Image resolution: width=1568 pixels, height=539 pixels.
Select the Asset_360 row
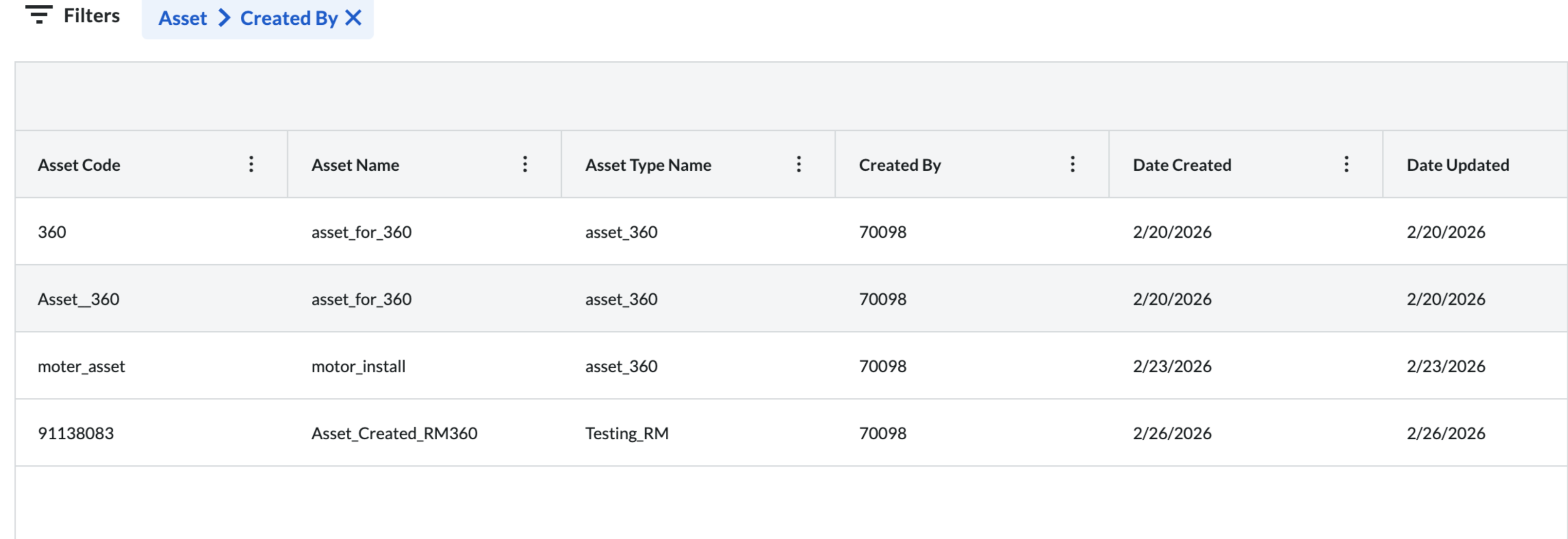78,299
